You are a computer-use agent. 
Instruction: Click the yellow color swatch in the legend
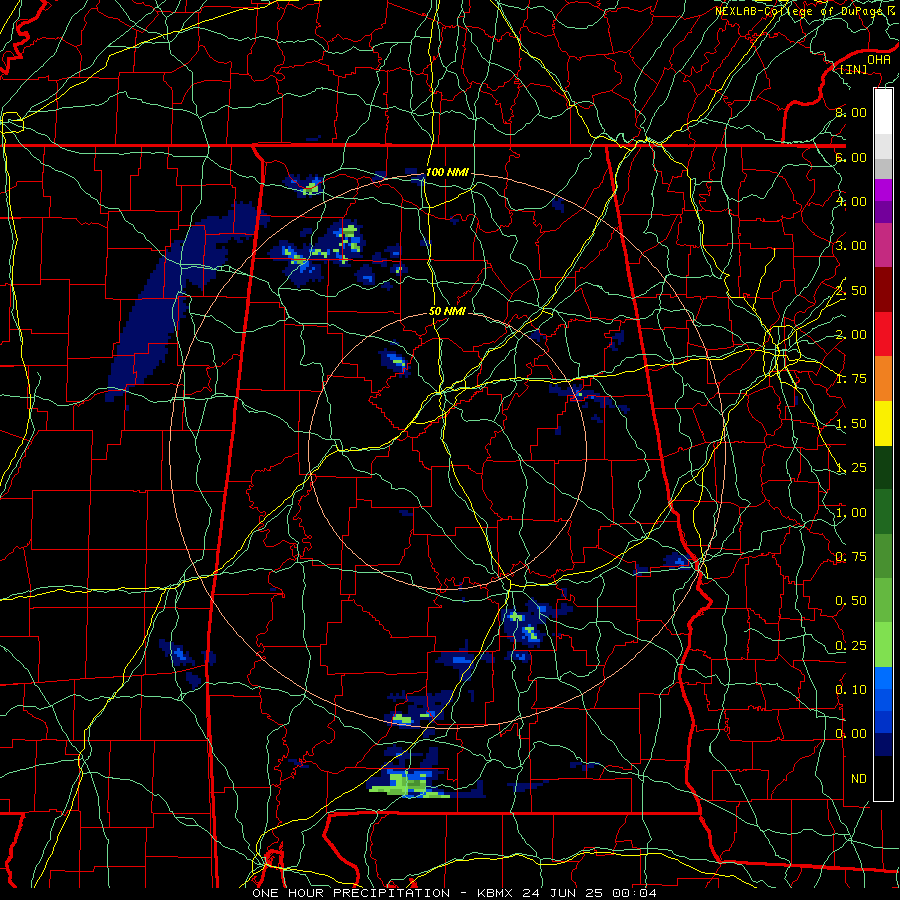pyautogui.click(x=883, y=423)
